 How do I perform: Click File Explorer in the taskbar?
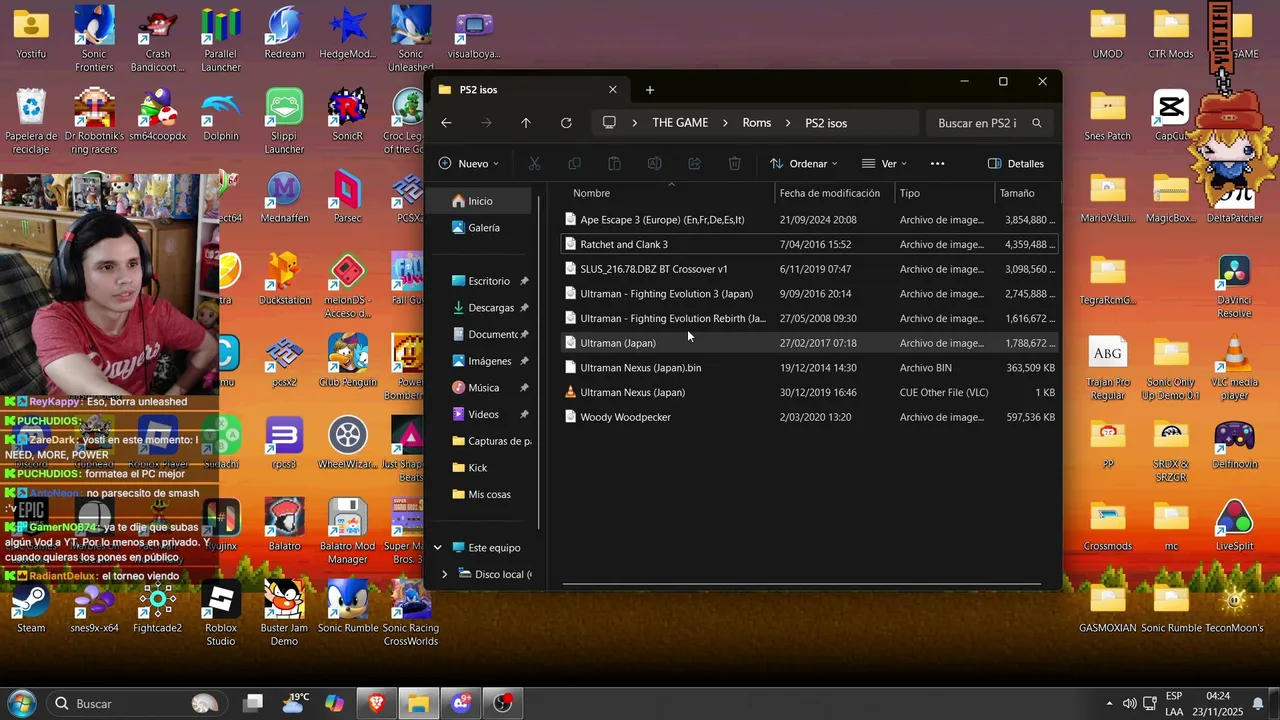[x=418, y=703]
